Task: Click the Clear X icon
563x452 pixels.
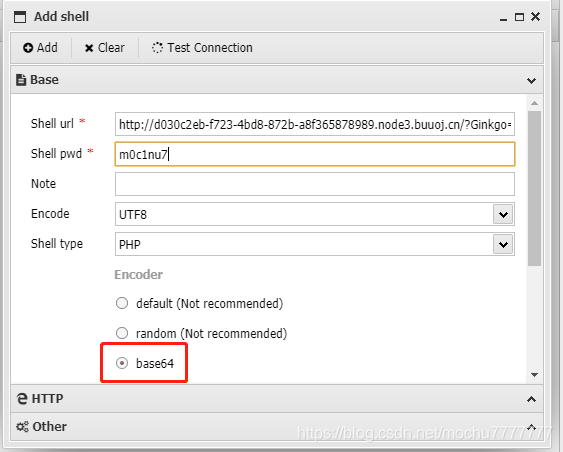Action: pyautogui.click(x=89, y=48)
